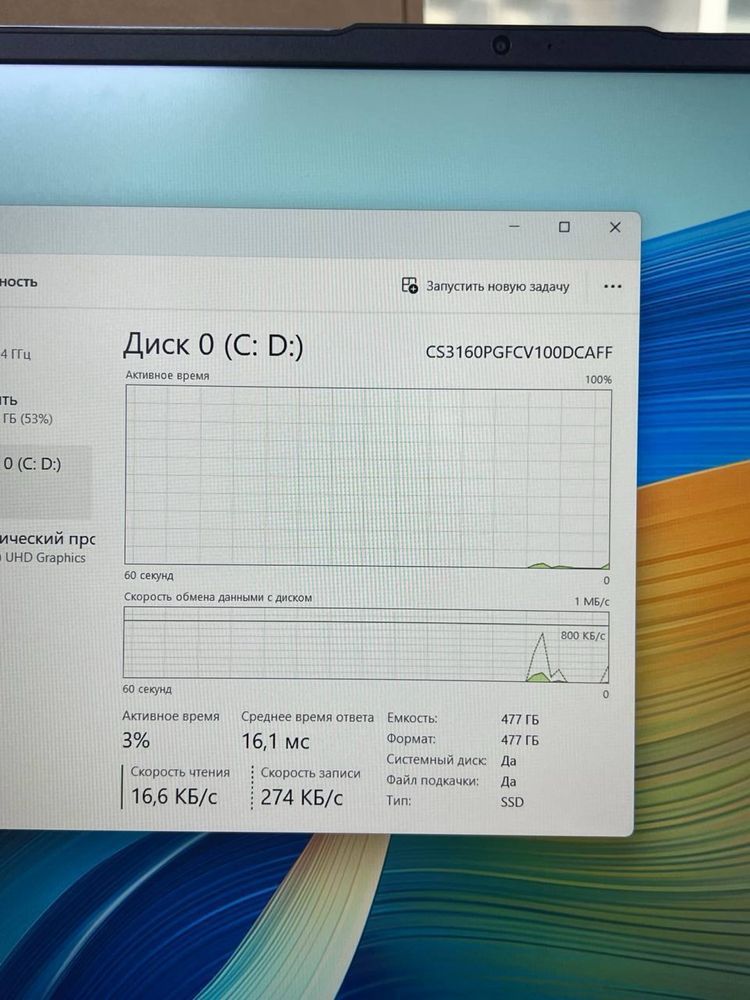The height and width of the screenshot is (1000, 750).
Task: Close the Task Manager window
Action: pos(615,228)
